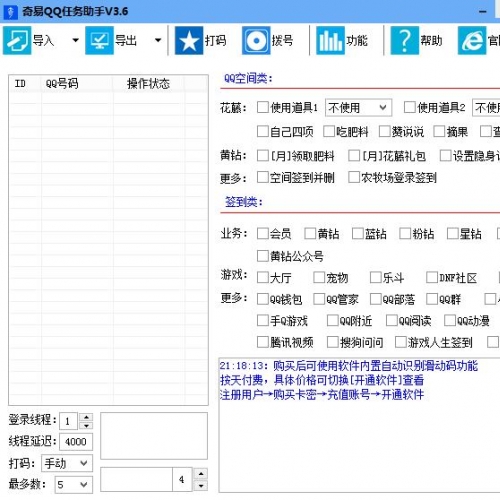This screenshot has width=500, height=500.
Task: Increase the 登录线程 spinner value
Action: [x=86, y=417]
